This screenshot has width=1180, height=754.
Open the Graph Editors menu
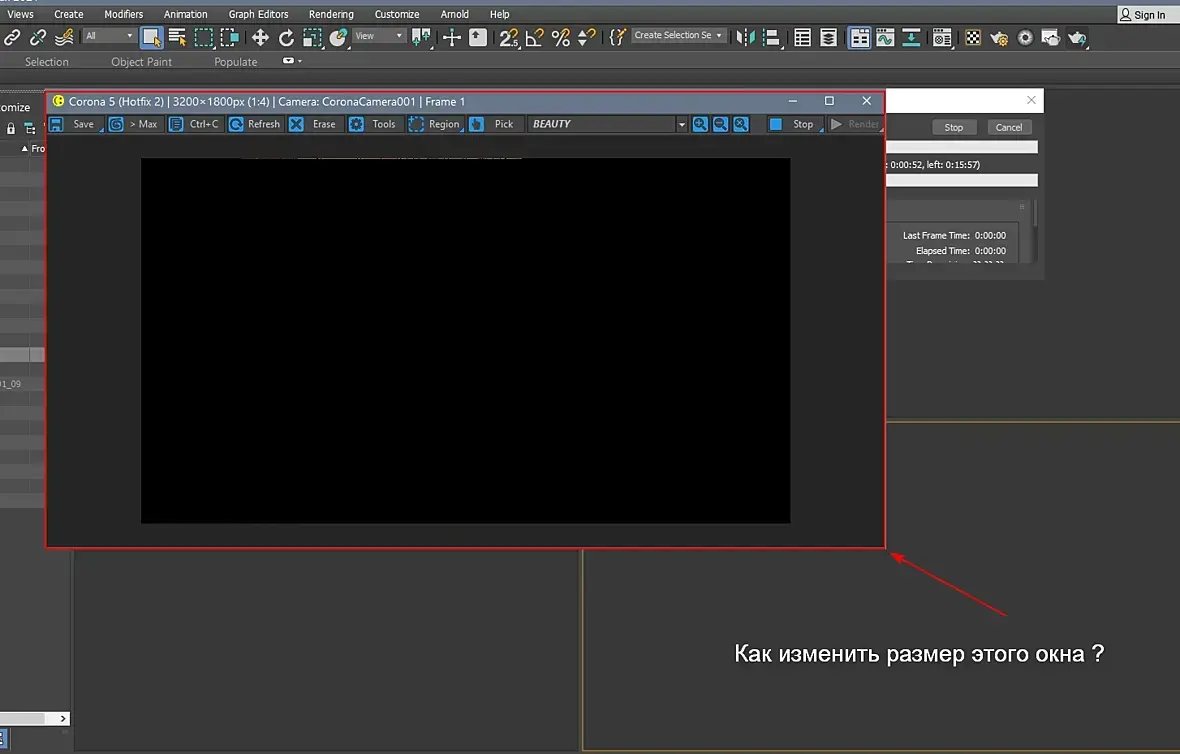coord(258,14)
